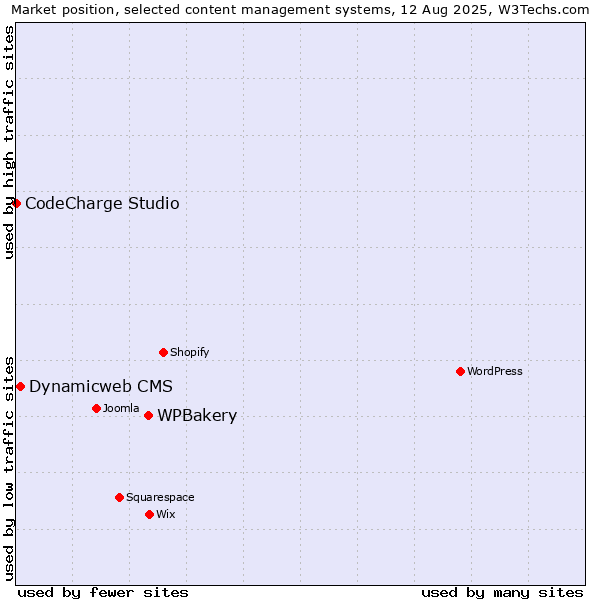The image size is (600, 600).
Task: Click the 'used by low traffic sites' axis label
Action: click(9, 469)
